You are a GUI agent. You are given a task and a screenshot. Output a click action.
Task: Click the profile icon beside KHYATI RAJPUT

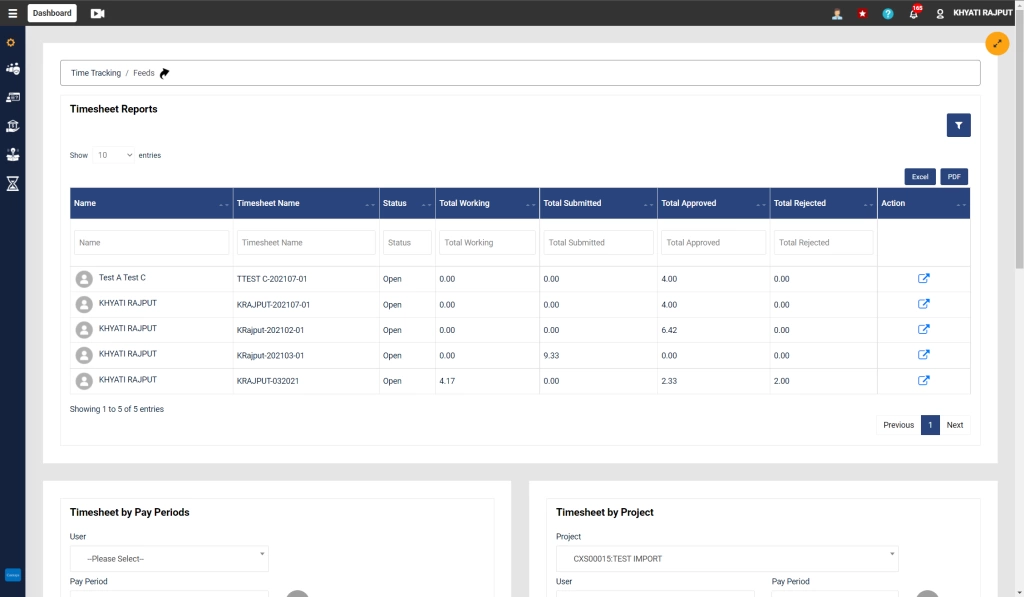point(940,14)
